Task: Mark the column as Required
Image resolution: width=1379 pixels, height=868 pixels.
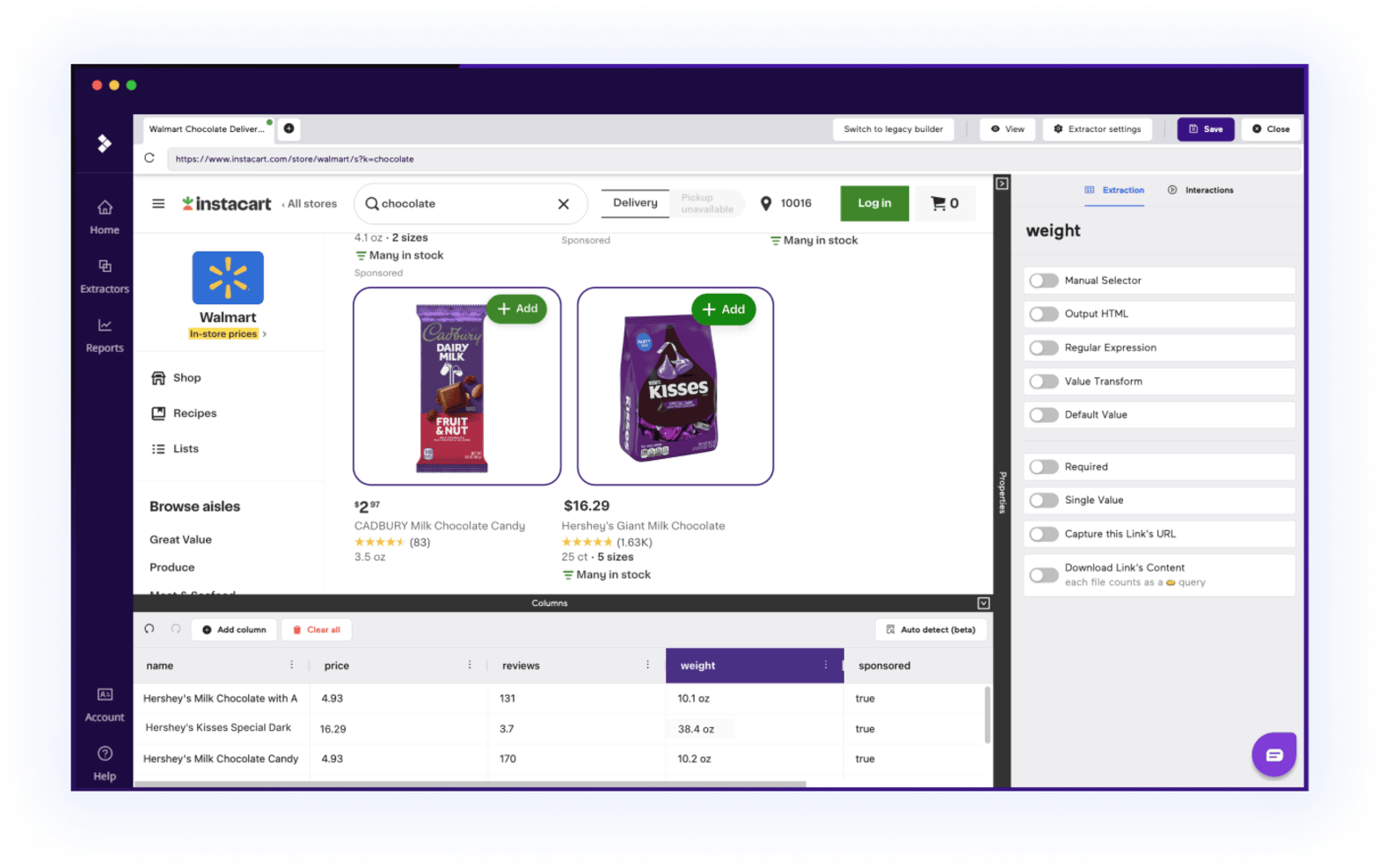Action: [x=1044, y=467]
